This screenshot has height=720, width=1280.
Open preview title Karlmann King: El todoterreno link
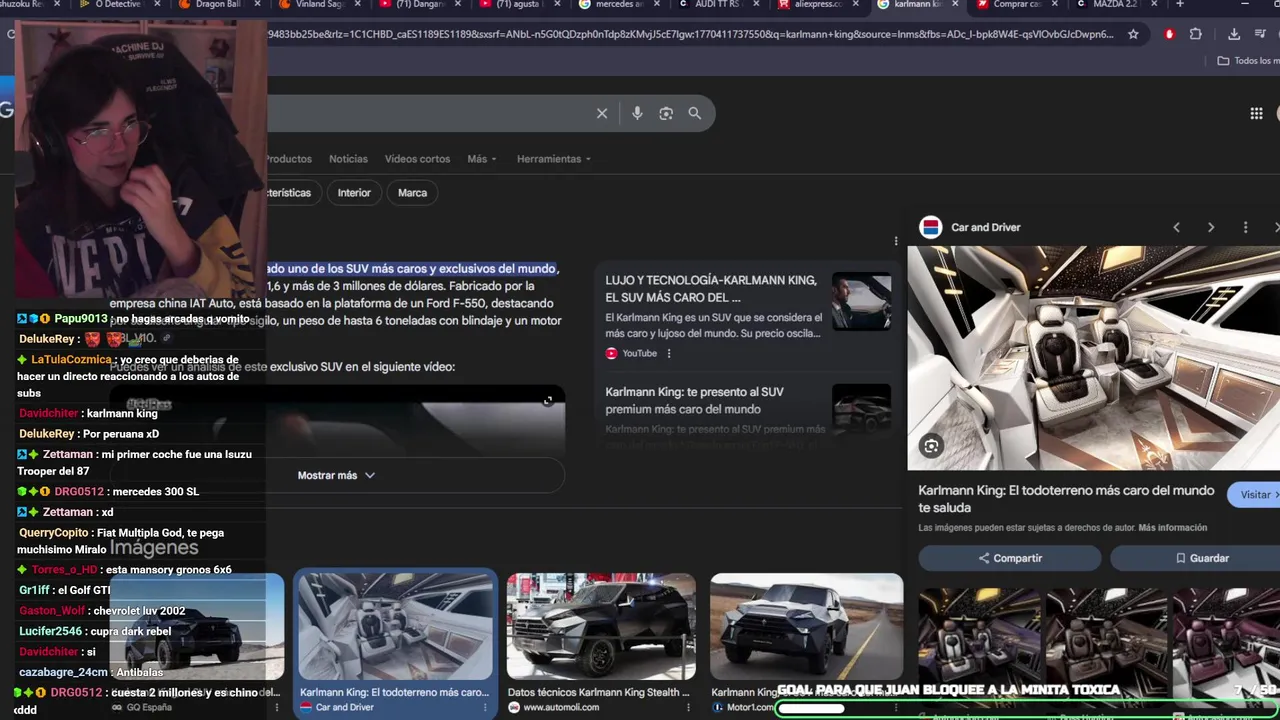[1066, 499]
